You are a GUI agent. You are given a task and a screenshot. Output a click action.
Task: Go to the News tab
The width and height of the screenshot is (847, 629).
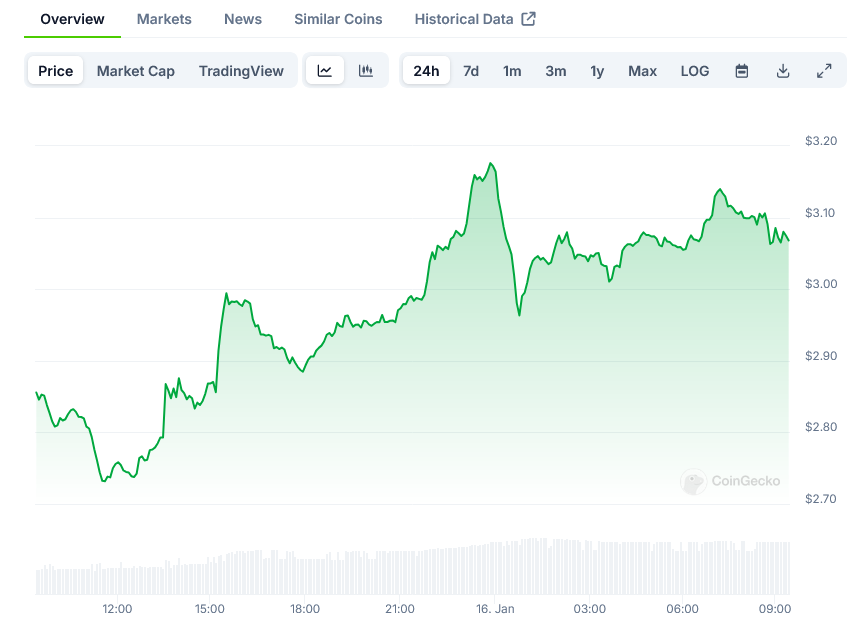click(243, 19)
